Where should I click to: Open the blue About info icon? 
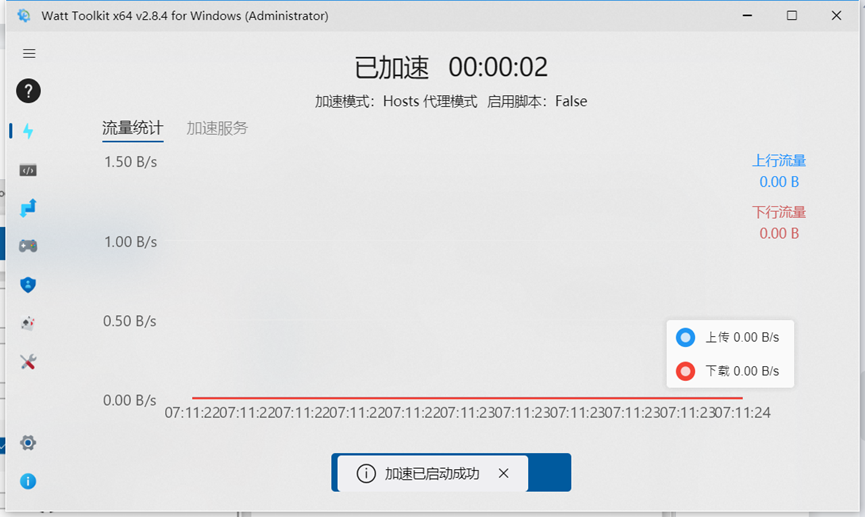(x=28, y=481)
